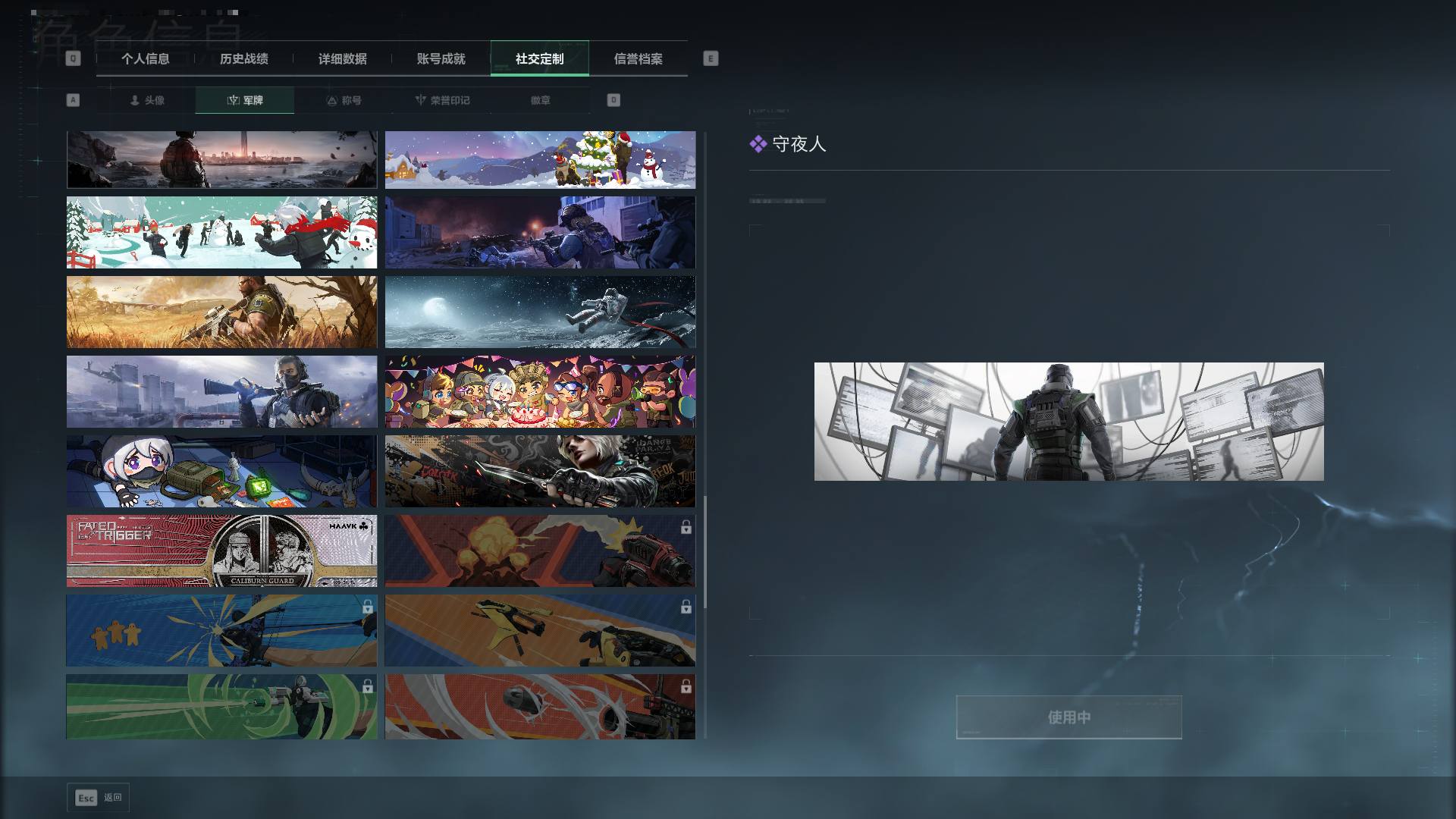Viewport: 1456px width, 819px height.
Task: Open the 详细数据 tab
Action: 343,58
